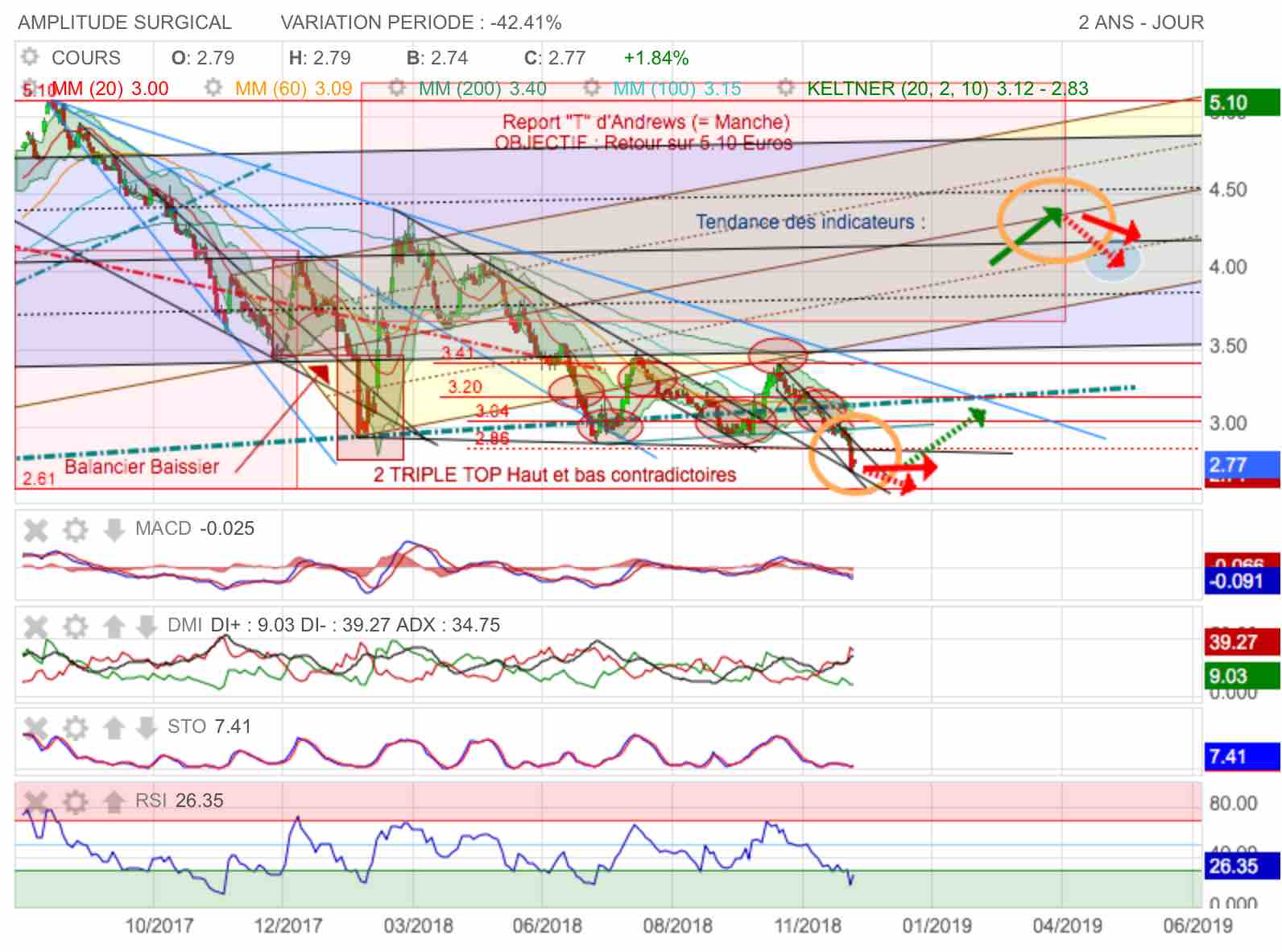Image resolution: width=1282 pixels, height=952 pixels.
Task: Open DMI settings gear
Action: (x=75, y=626)
